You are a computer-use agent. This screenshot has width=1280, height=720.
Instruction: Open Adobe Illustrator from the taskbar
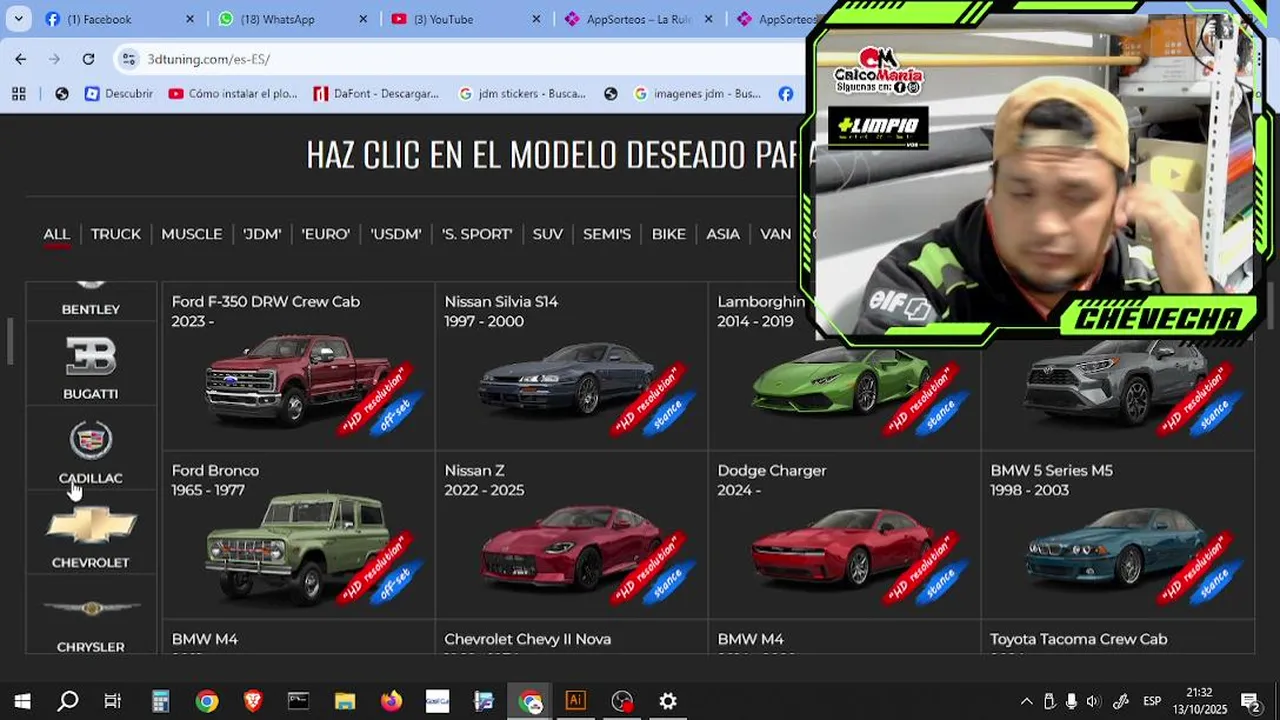[x=575, y=701]
